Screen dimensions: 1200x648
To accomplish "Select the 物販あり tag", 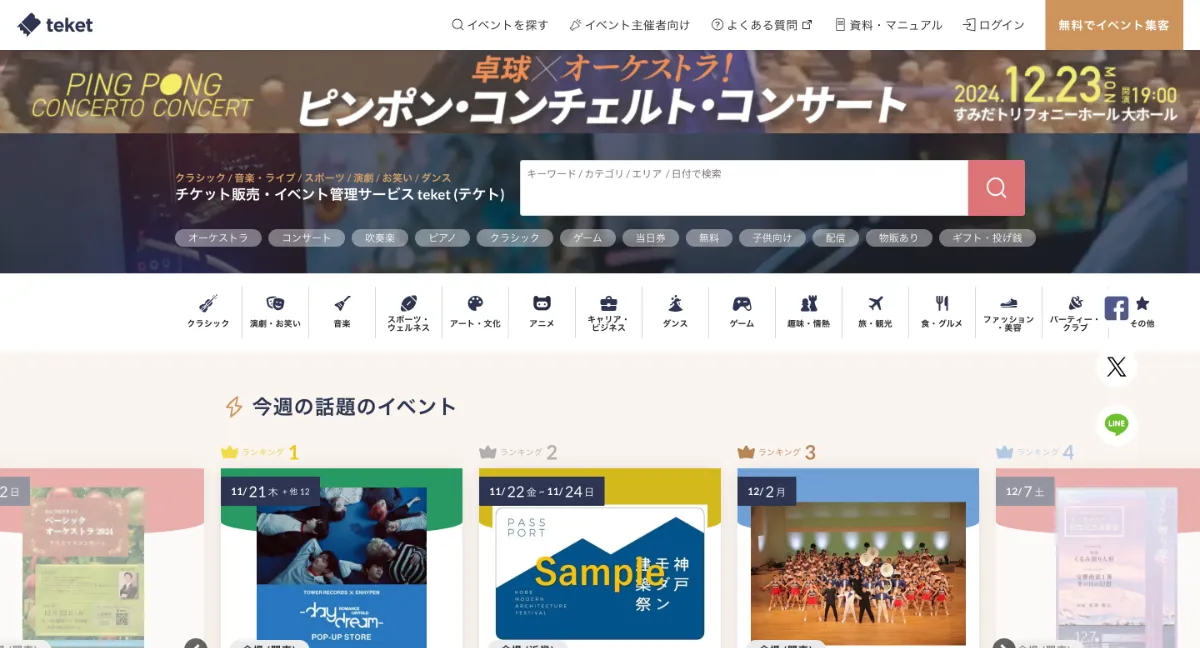I will pyautogui.click(x=898, y=238).
